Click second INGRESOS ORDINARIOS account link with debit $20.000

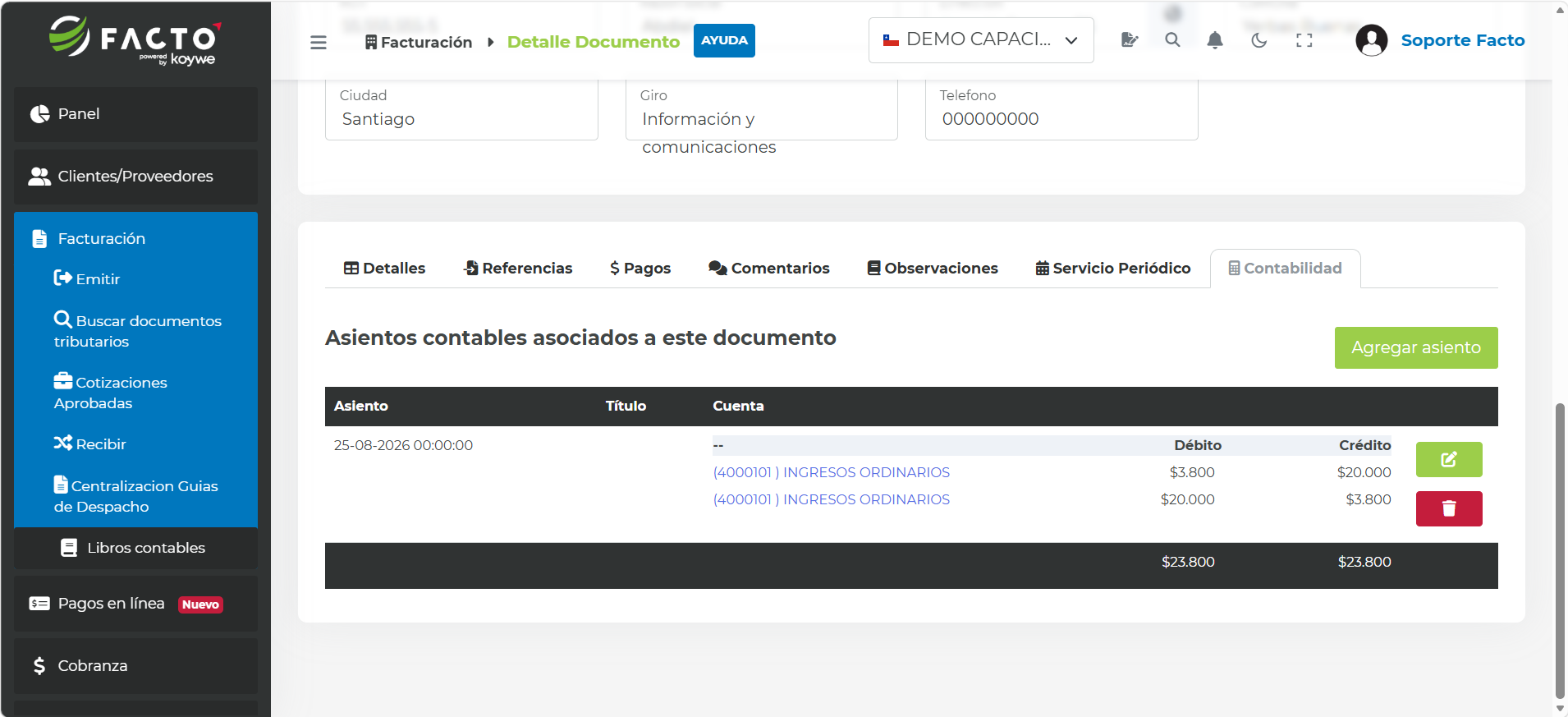point(831,499)
